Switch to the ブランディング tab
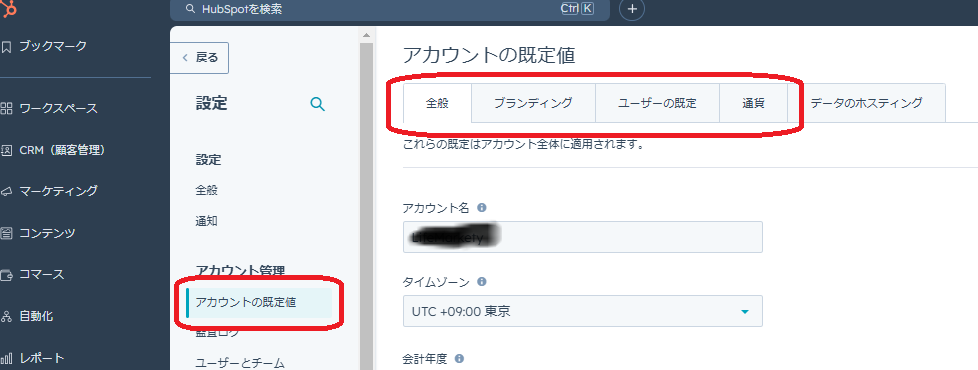This screenshot has height=370, width=978. tap(533, 103)
